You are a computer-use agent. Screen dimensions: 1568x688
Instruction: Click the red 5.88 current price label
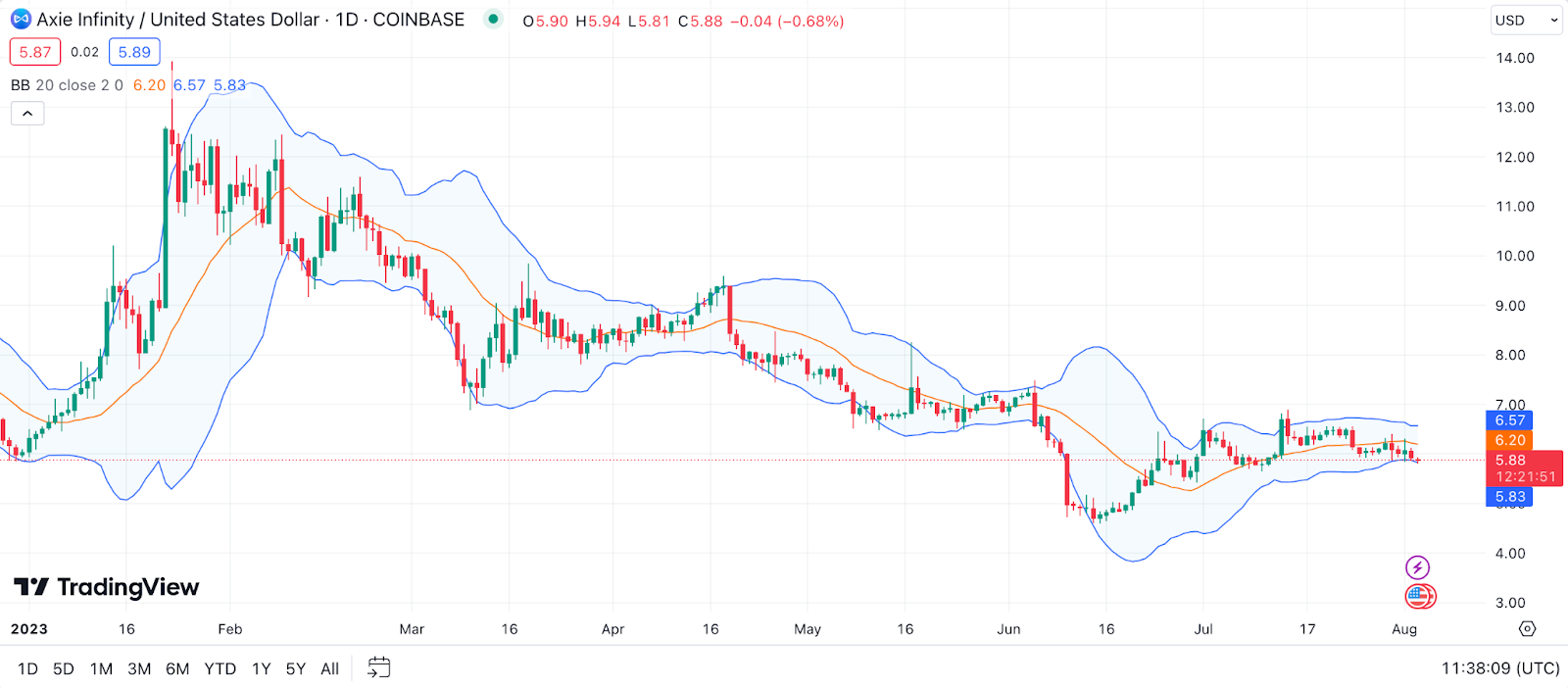[x=1525, y=467]
